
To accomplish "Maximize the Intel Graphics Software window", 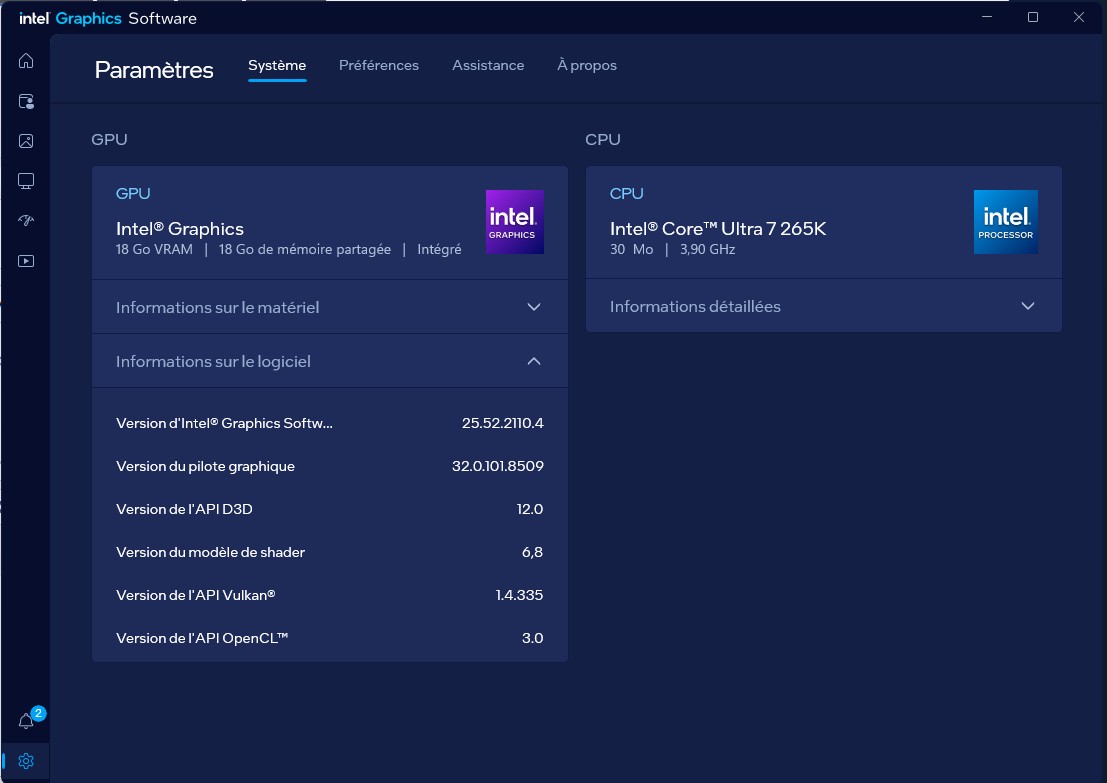I will (1033, 17).
